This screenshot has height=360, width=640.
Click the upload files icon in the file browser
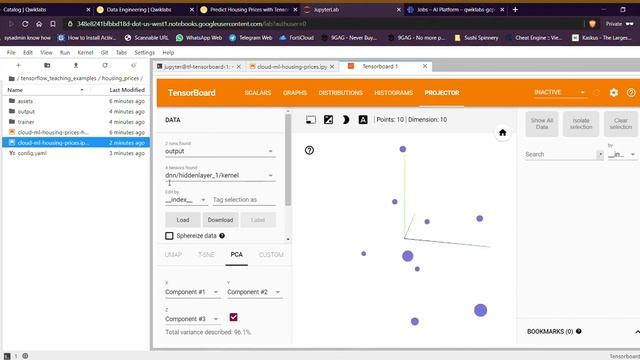[76, 65]
